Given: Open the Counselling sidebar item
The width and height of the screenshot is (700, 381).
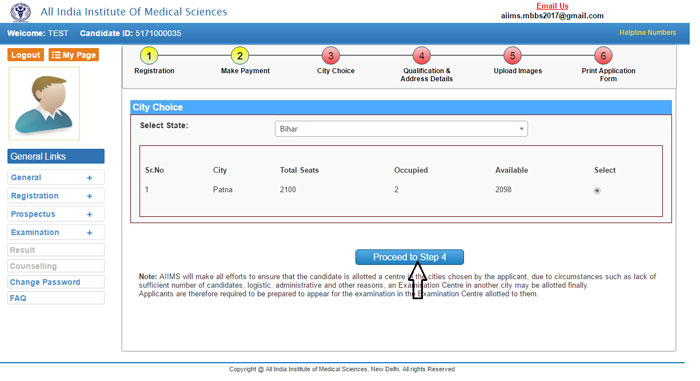Looking at the screenshot, I should click(x=56, y=266).
